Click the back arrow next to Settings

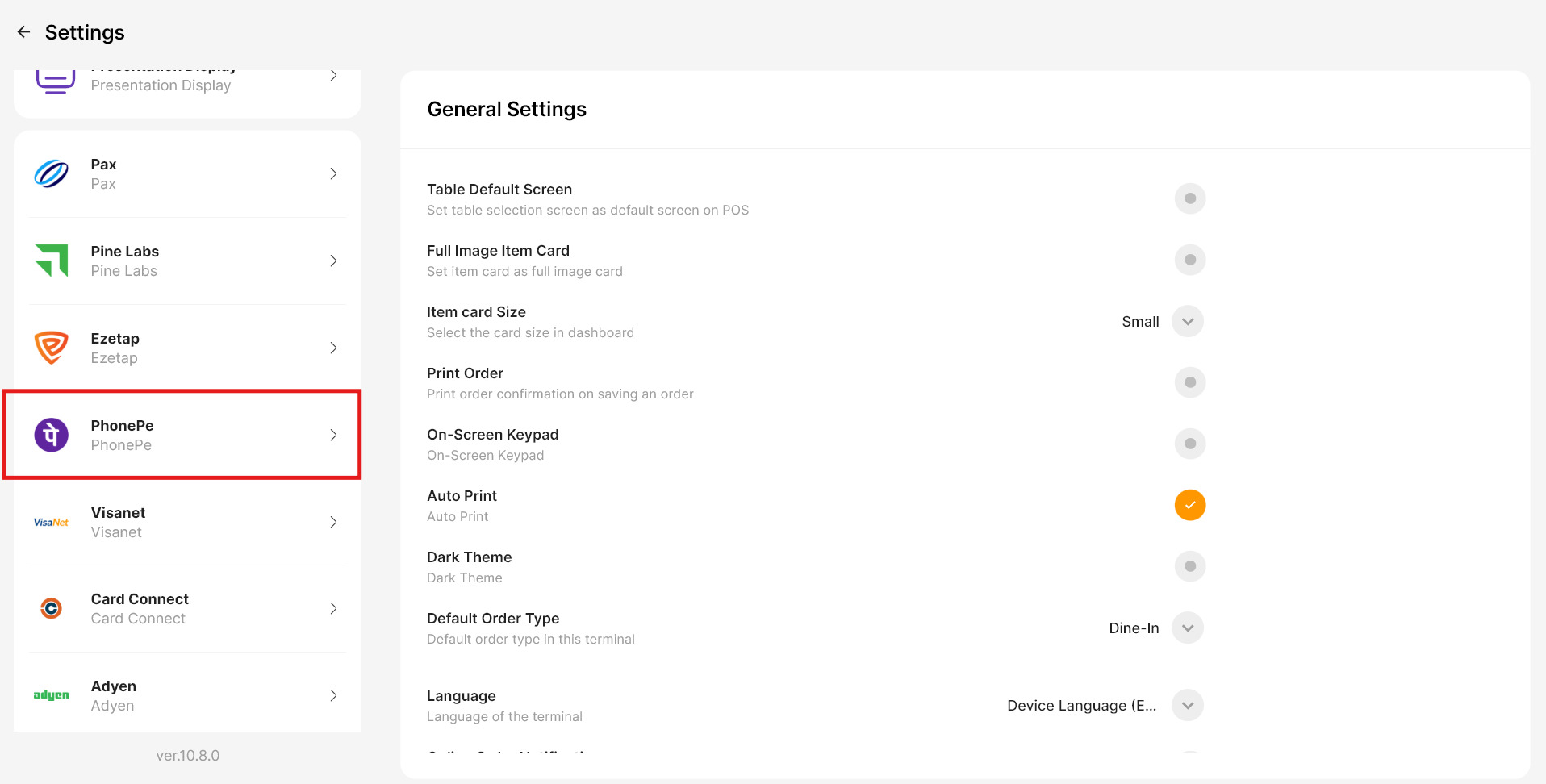pos(23,32)
